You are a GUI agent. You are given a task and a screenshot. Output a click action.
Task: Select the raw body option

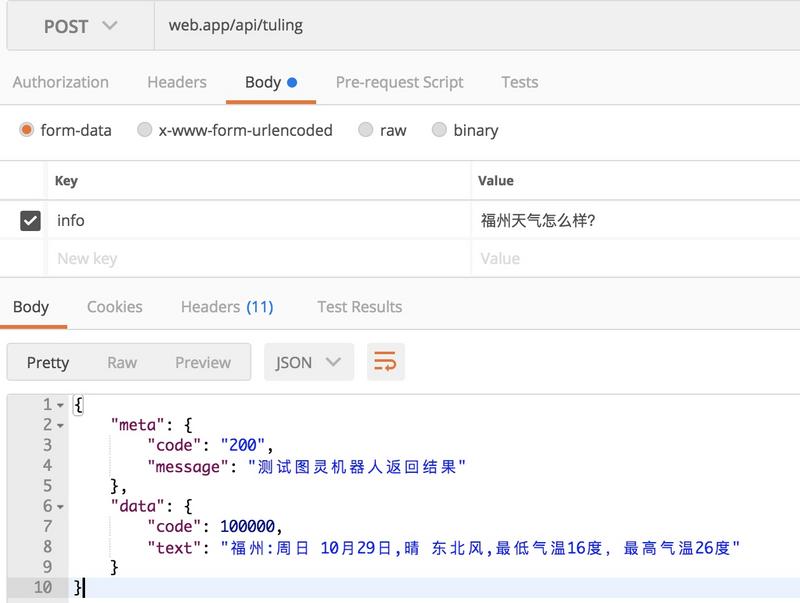coord(365,130)
